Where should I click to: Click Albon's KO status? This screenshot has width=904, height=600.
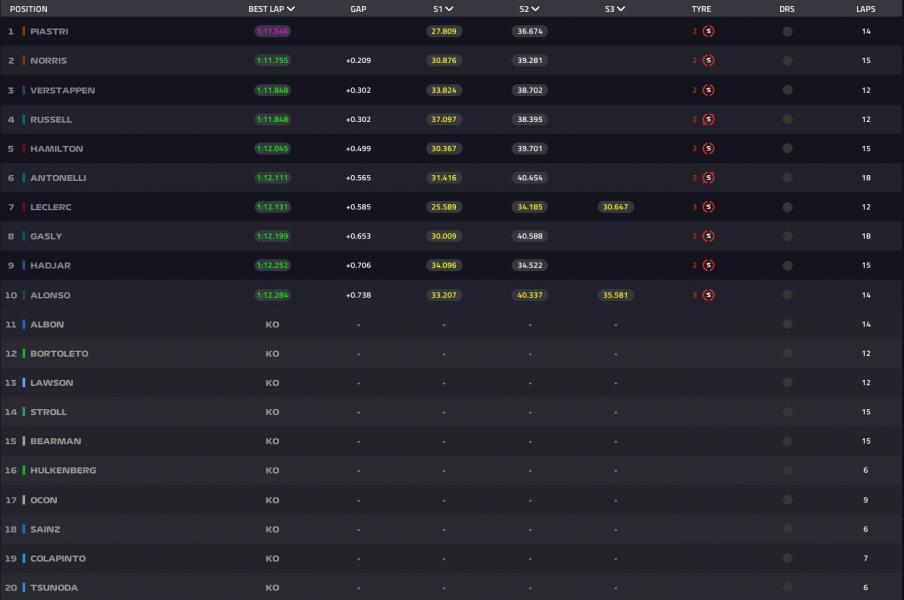[x=272, y=324]
